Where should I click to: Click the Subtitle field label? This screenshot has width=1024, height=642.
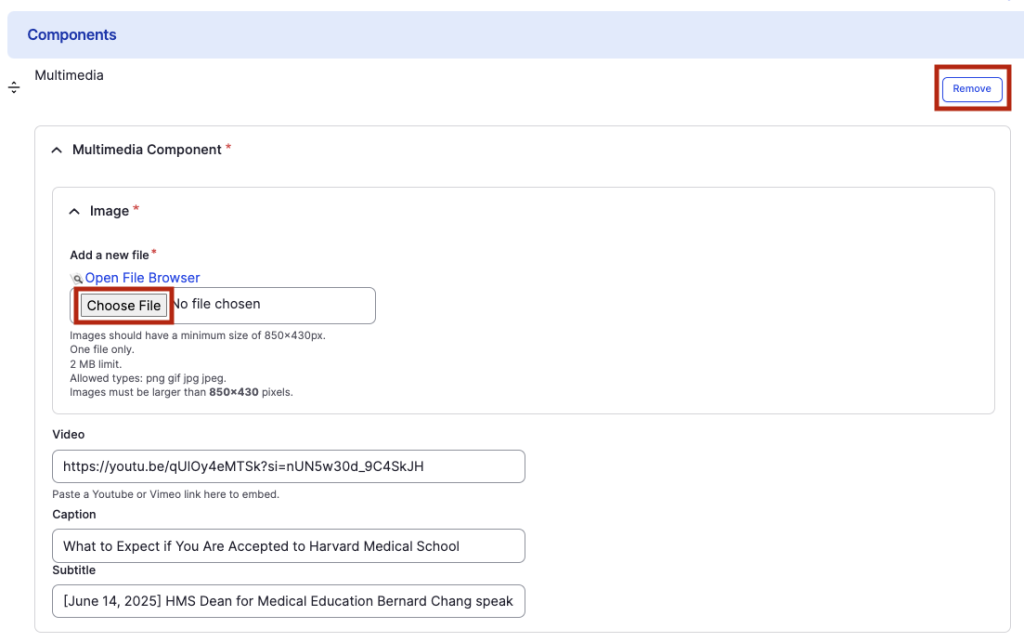[x=74, y=570]
